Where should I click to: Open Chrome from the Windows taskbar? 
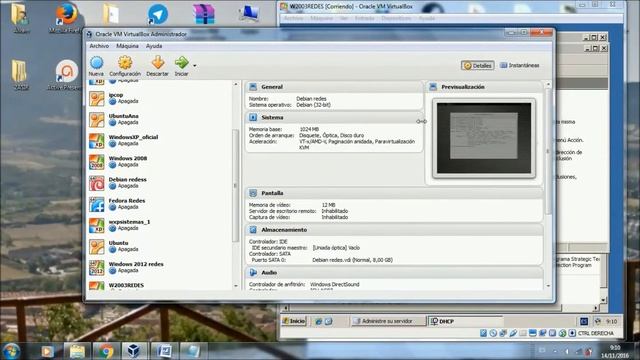106,351
